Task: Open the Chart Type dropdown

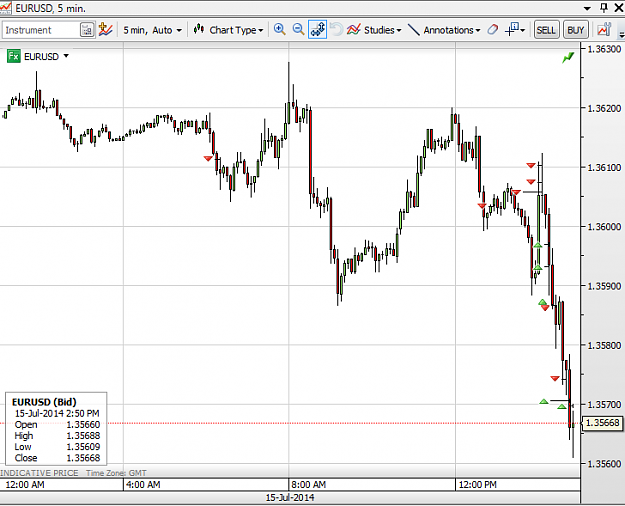Action: [x=237, y=30]
